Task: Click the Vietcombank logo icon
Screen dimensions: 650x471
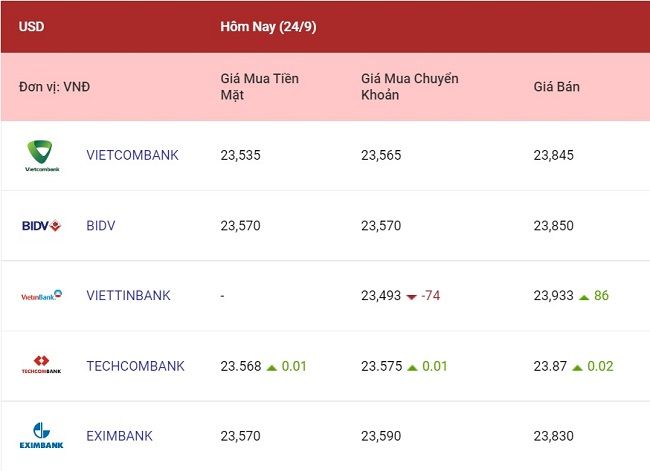Action: (41, 156)
